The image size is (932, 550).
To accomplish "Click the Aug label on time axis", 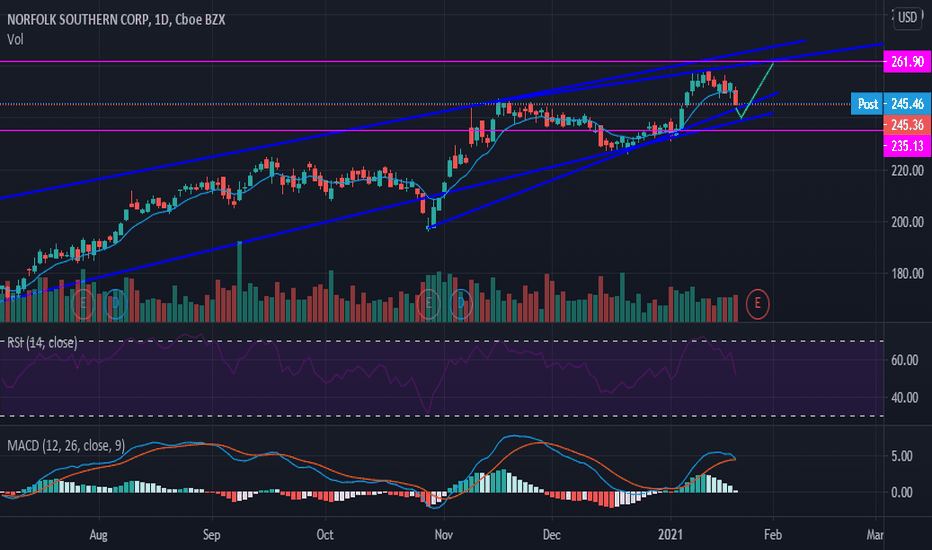I will point(99,535).
